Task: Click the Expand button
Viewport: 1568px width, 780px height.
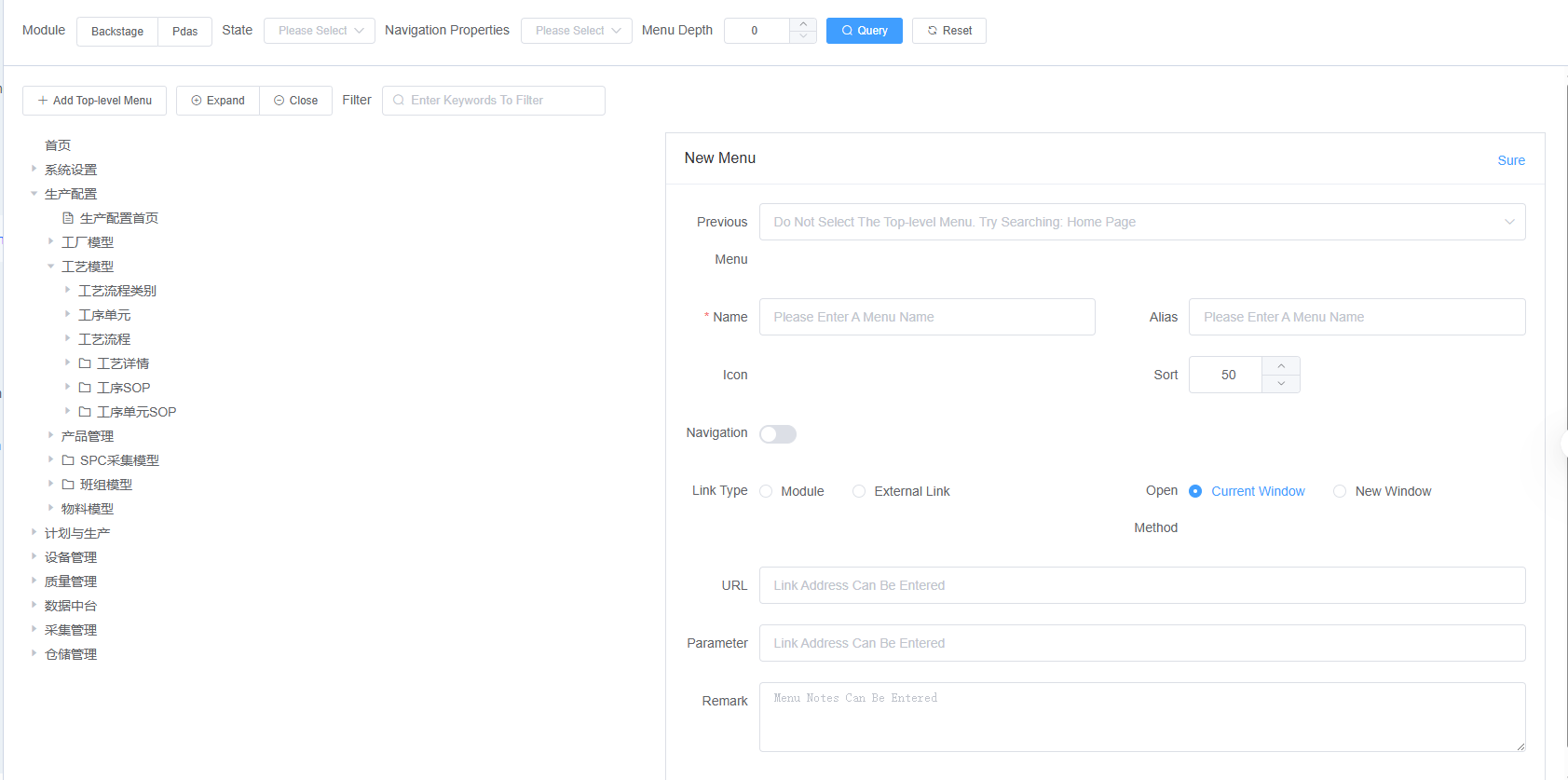Action: click(218, 101)
